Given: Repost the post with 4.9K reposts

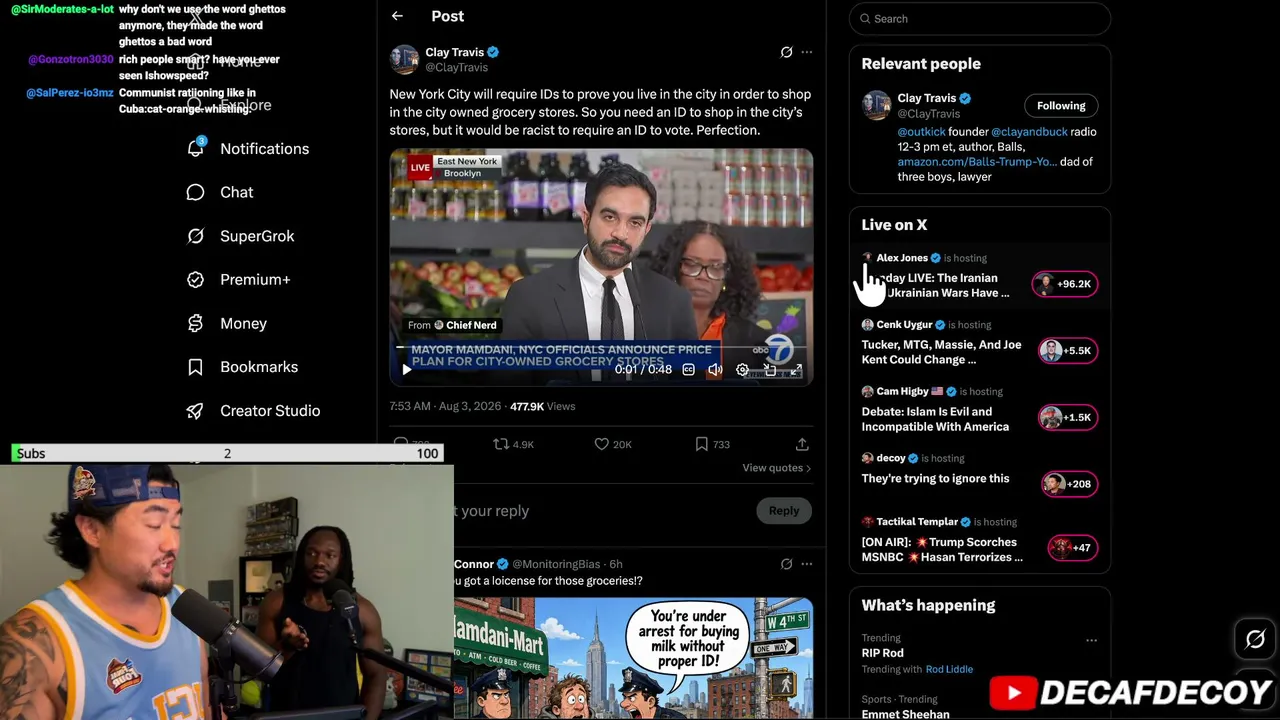Looking at the screenshot, I should click(514, 444).
